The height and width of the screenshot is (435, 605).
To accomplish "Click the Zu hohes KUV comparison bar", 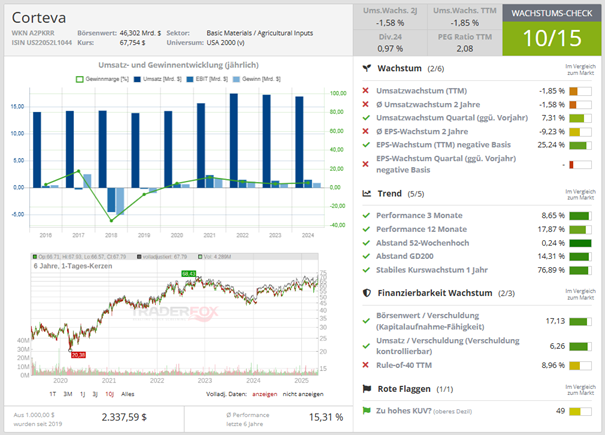I will click(580, 411).
